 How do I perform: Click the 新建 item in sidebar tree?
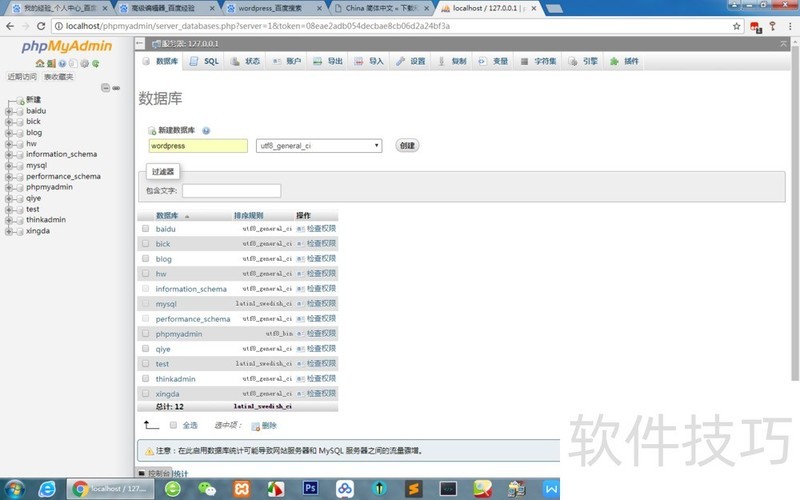(33, 99)
